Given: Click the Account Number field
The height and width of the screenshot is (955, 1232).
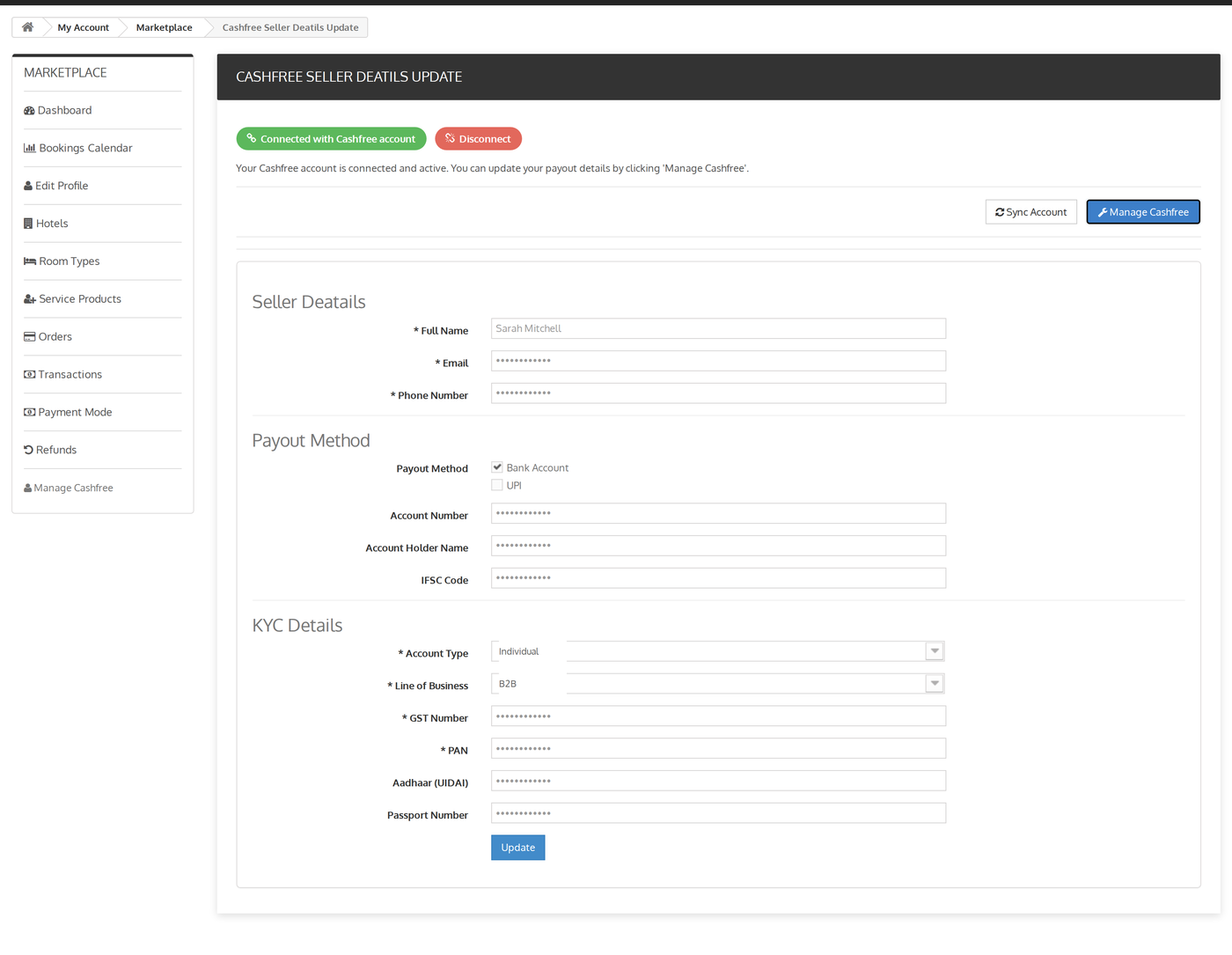Looking at the screenshot, I should [x=718, y=513].
